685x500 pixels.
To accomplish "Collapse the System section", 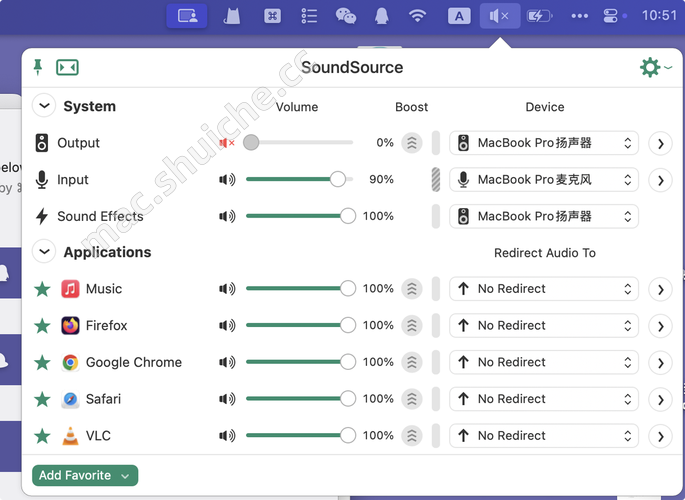I will [x=43, y=106].
